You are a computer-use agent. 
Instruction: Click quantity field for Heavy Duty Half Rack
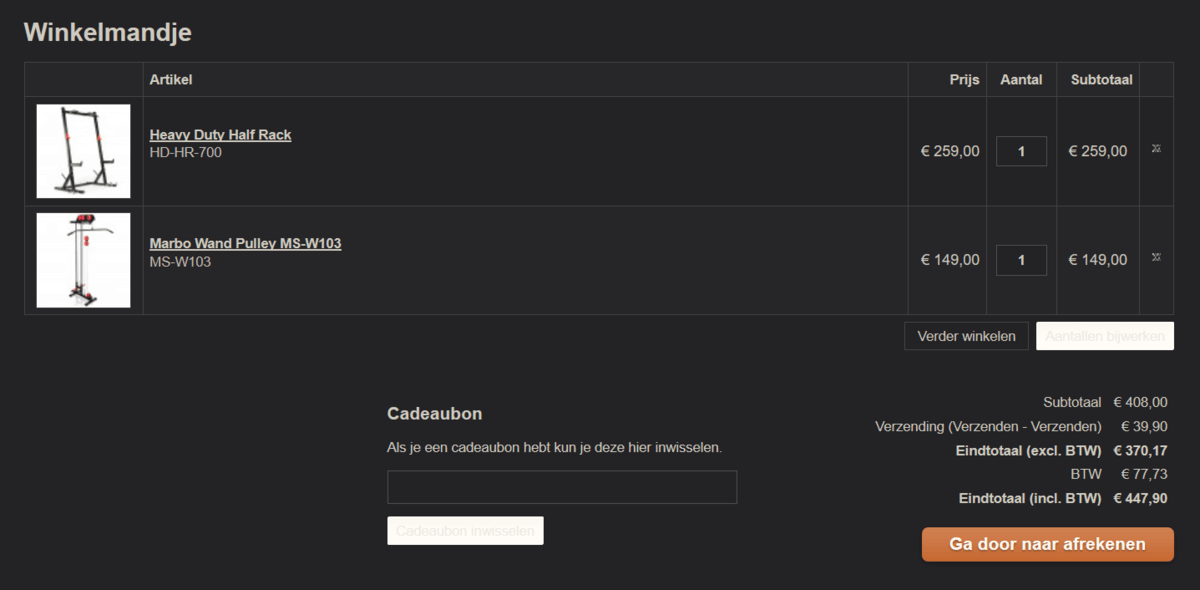click(1021, 151)
